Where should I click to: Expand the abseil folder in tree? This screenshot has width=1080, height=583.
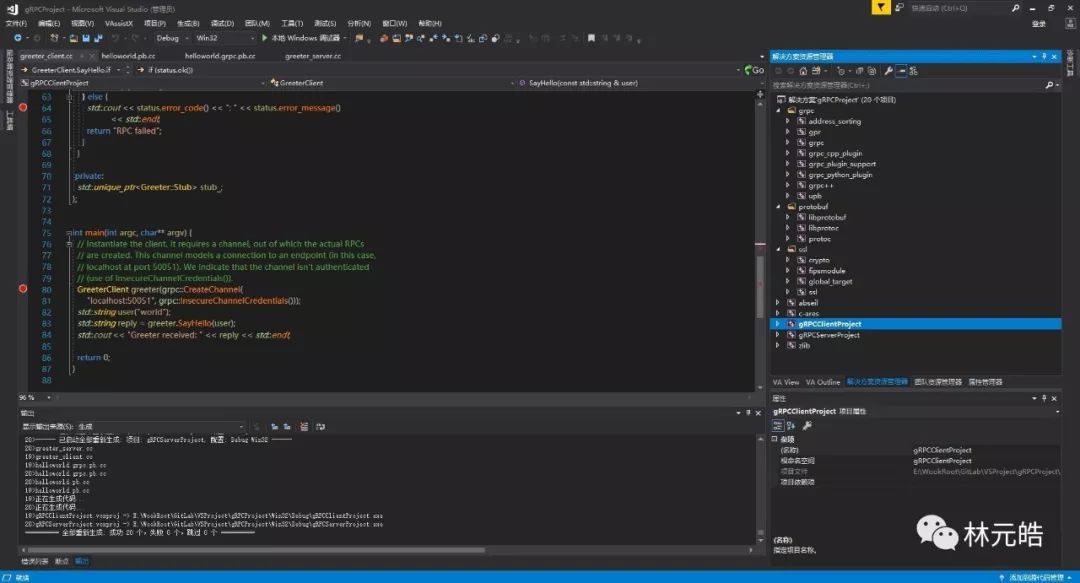[779, 302]
